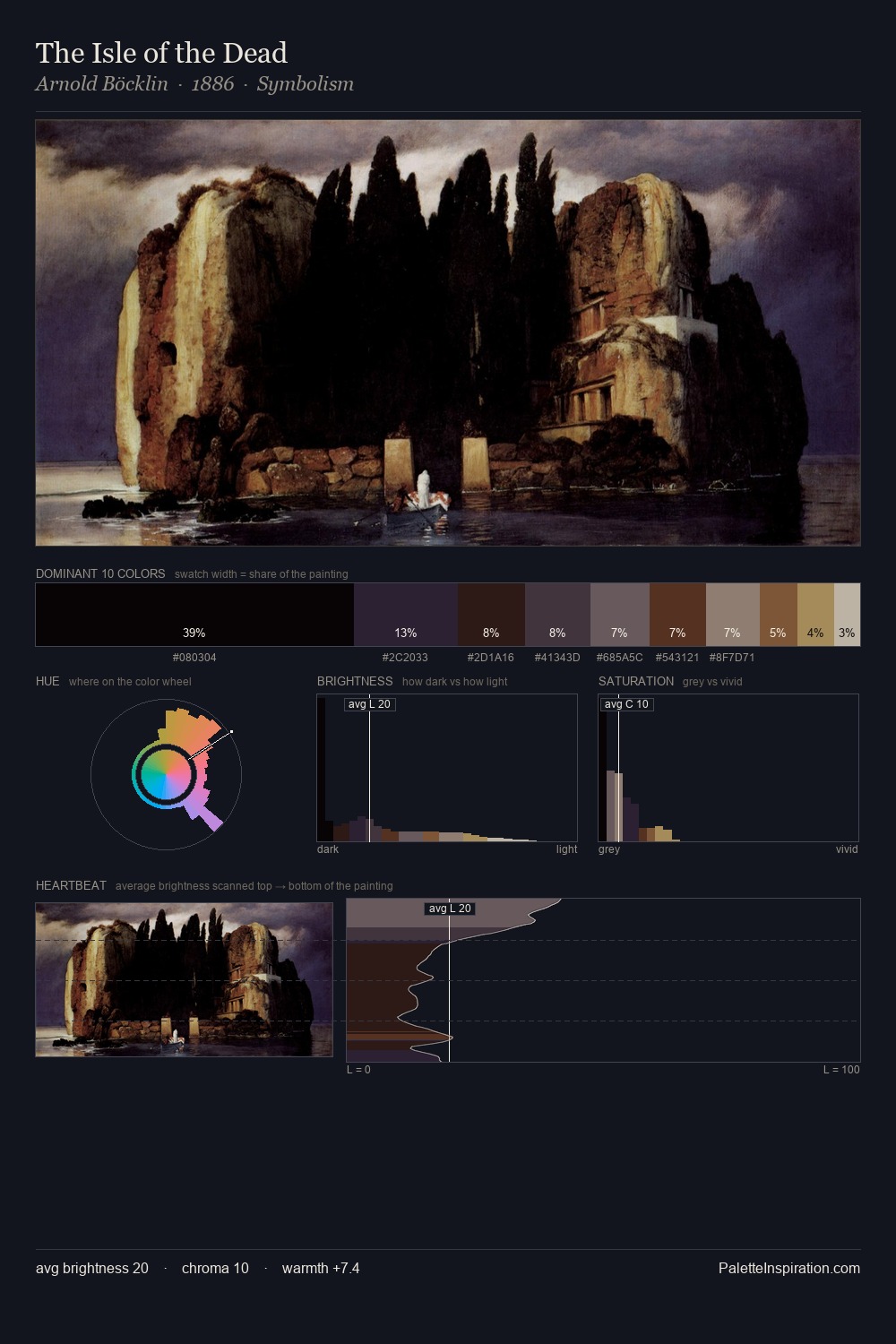Click the title 'The Isle of the Dead'
This screenshot has width=896, height=1344.
tap(161, 53)
